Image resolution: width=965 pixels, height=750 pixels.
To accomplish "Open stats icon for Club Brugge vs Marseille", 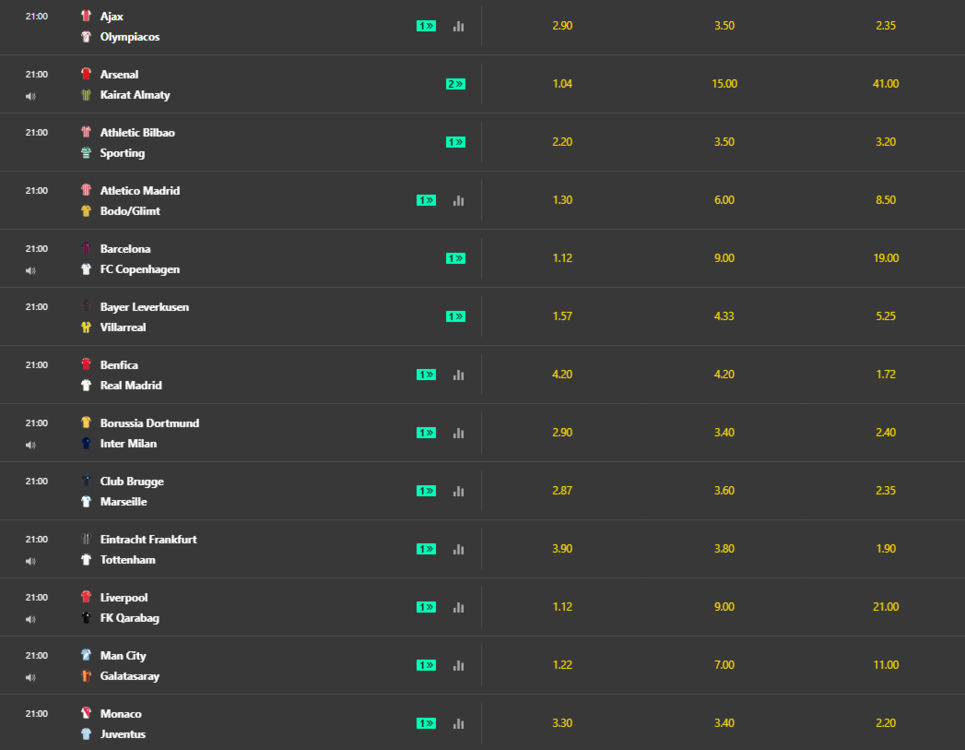I will pyautogui.click(x=458, y=491).
